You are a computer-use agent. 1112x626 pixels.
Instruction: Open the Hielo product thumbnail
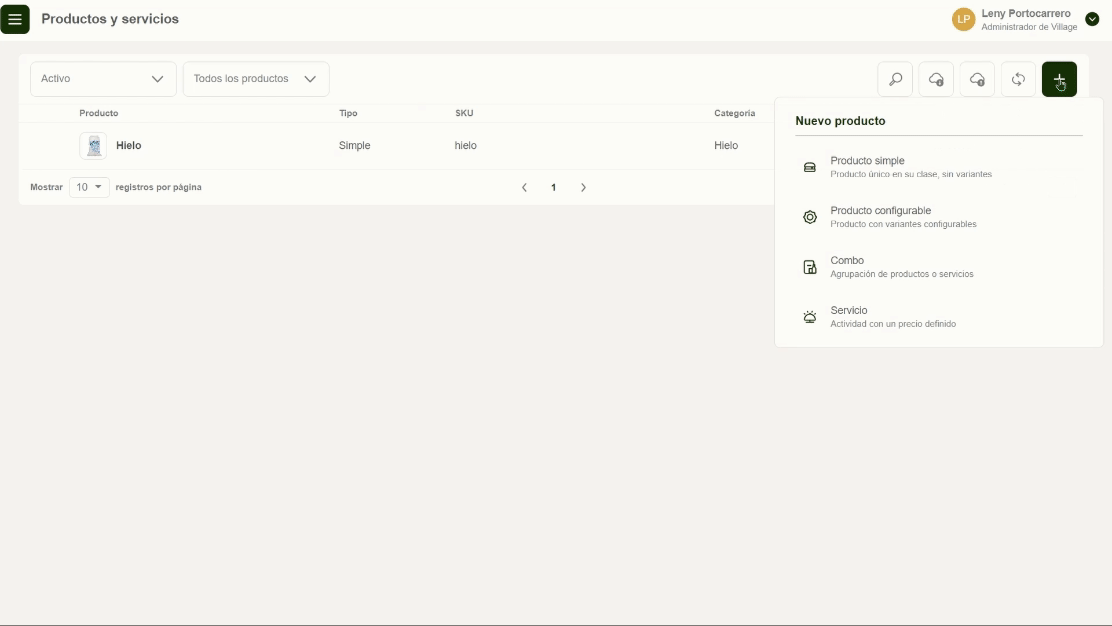point(93,146)
